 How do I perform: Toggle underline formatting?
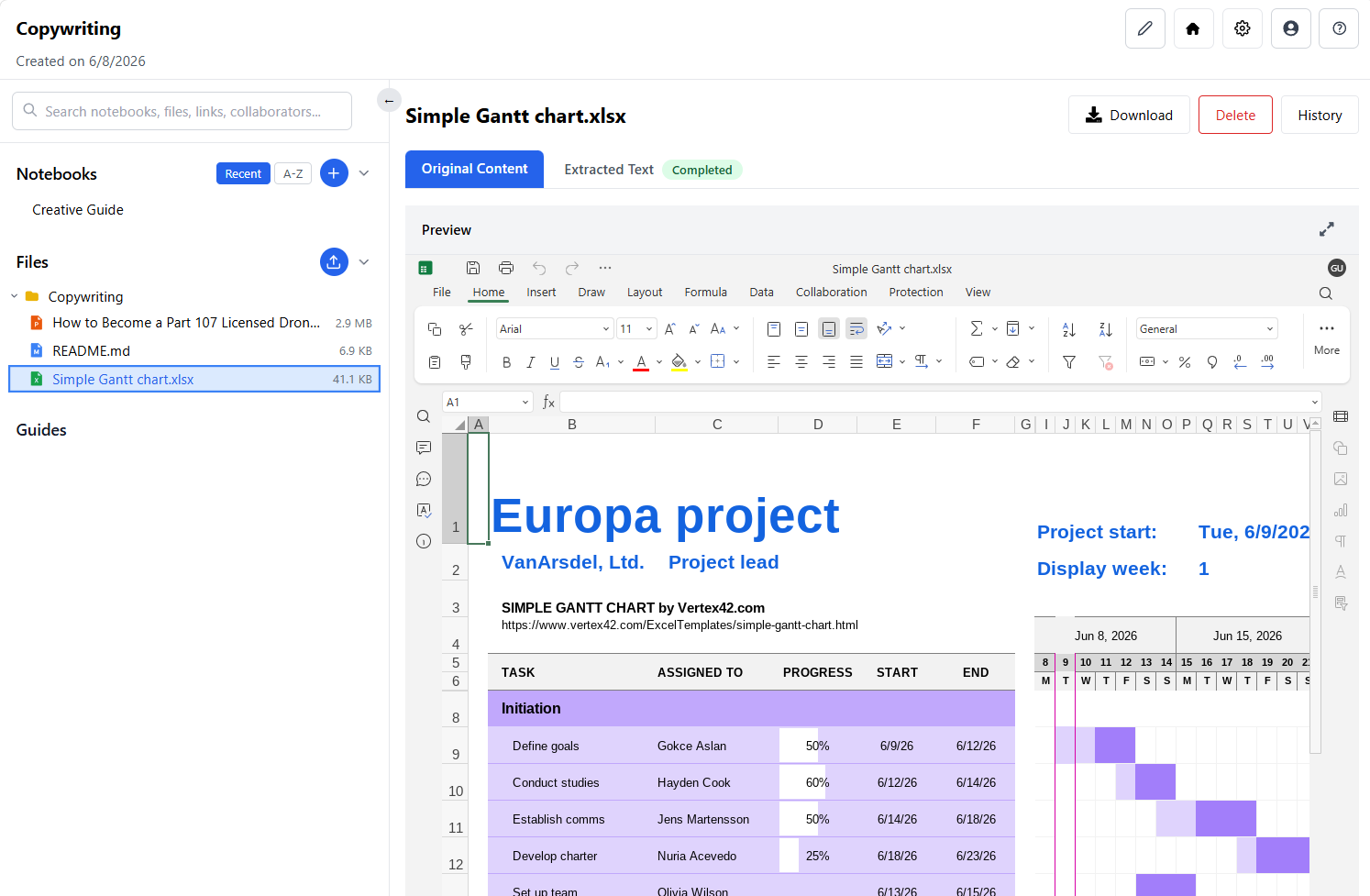555,362
